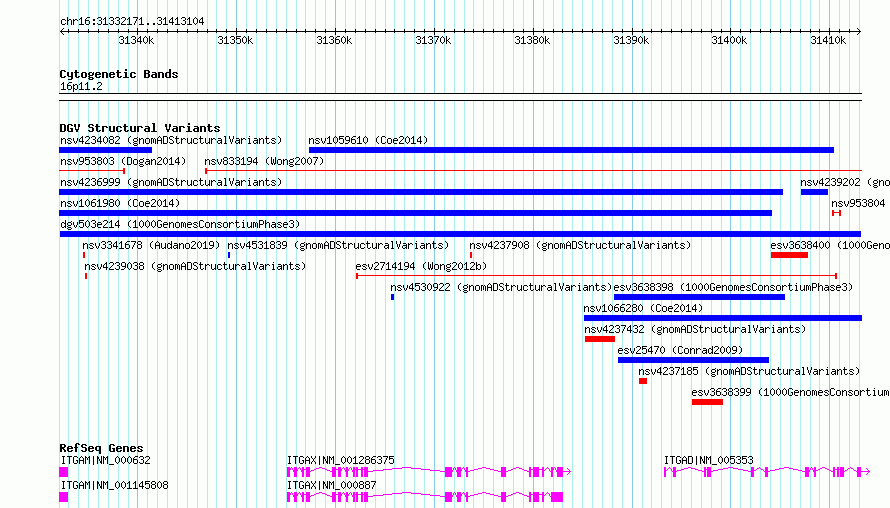Select the esv2714194 (Wong2012b) variant label

[421, 267]
